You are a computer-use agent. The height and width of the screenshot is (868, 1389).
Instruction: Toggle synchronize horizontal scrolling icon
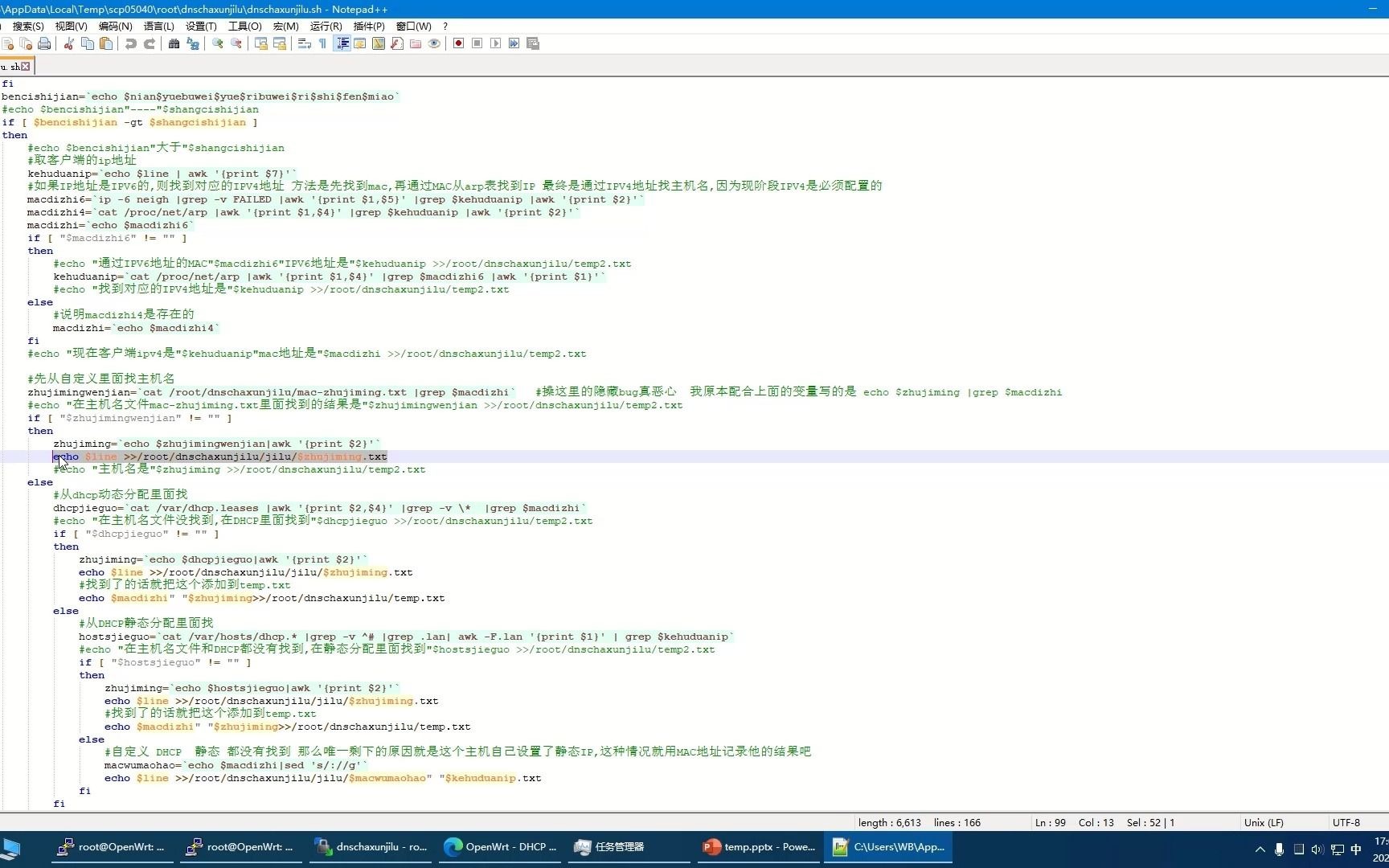pyautogui.click(x=280, y=43)
